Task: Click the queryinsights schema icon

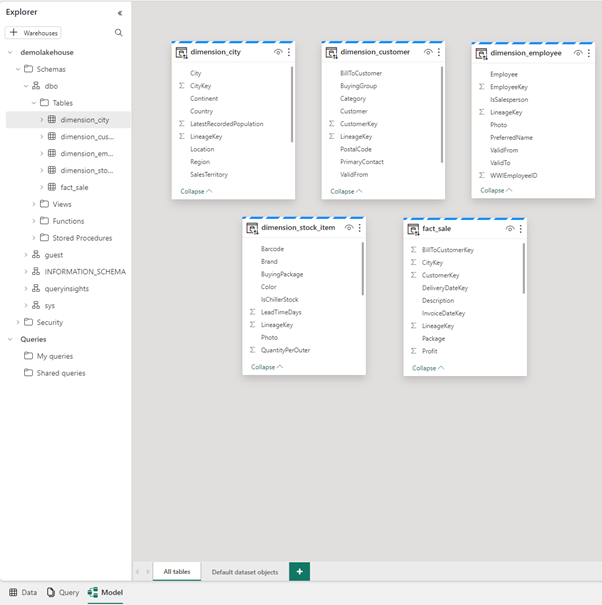Action: (x=36, y=288)
